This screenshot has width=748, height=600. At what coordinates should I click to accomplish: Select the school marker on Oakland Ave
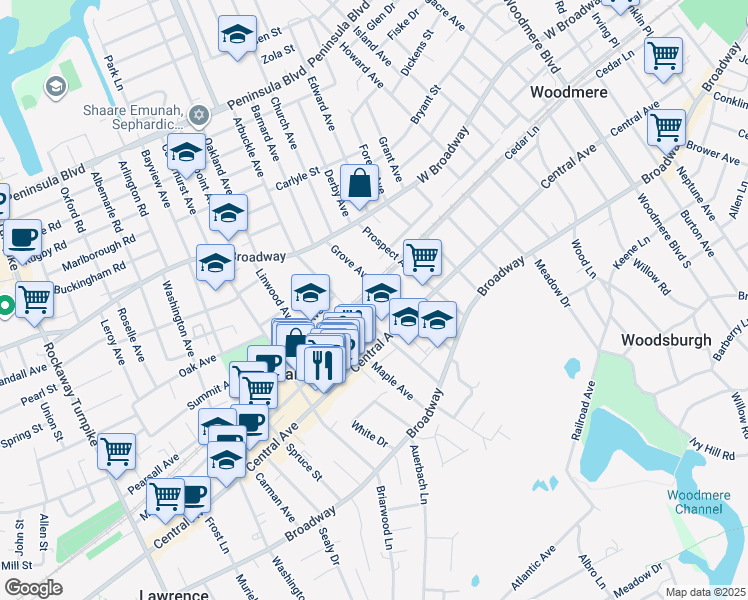pos(186,153)
